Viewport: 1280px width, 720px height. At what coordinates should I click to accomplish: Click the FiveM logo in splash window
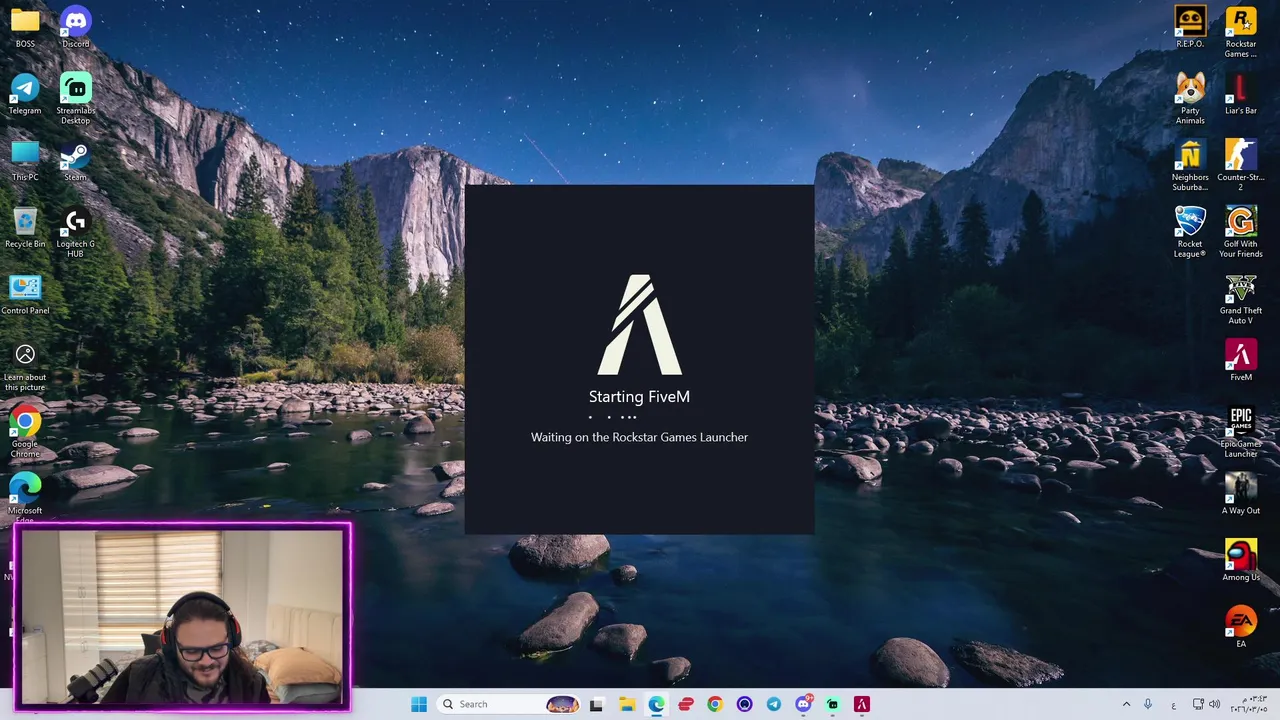click(640, 325)
